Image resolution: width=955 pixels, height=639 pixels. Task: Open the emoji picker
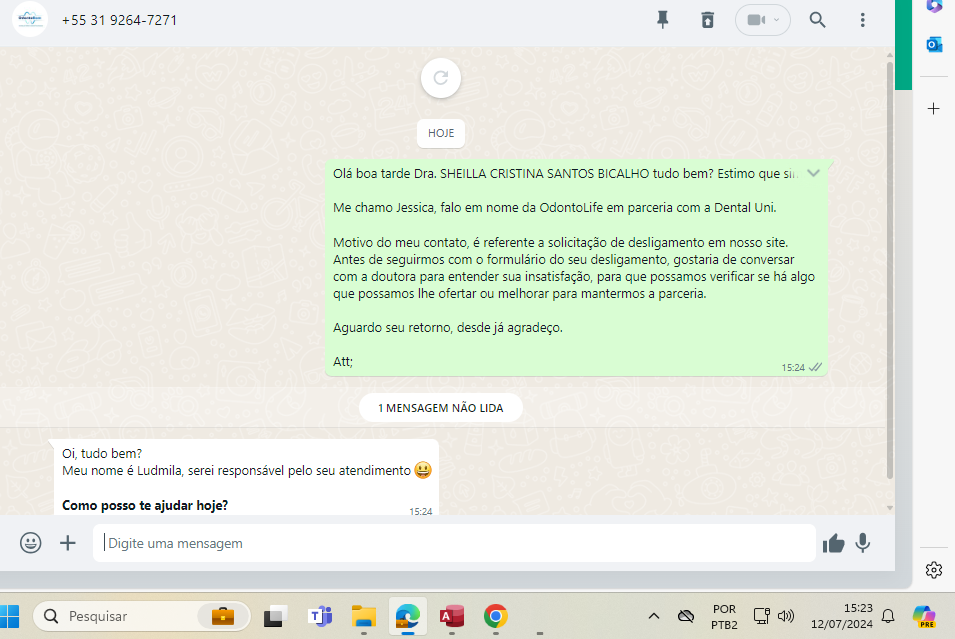point(30,543)
